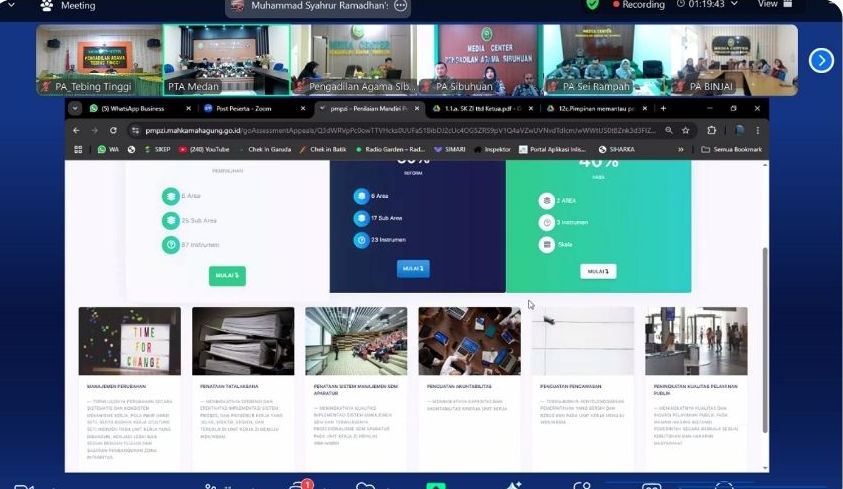
Task: Open the WA WhatsApp bookmark
Action: pos(107,149)
